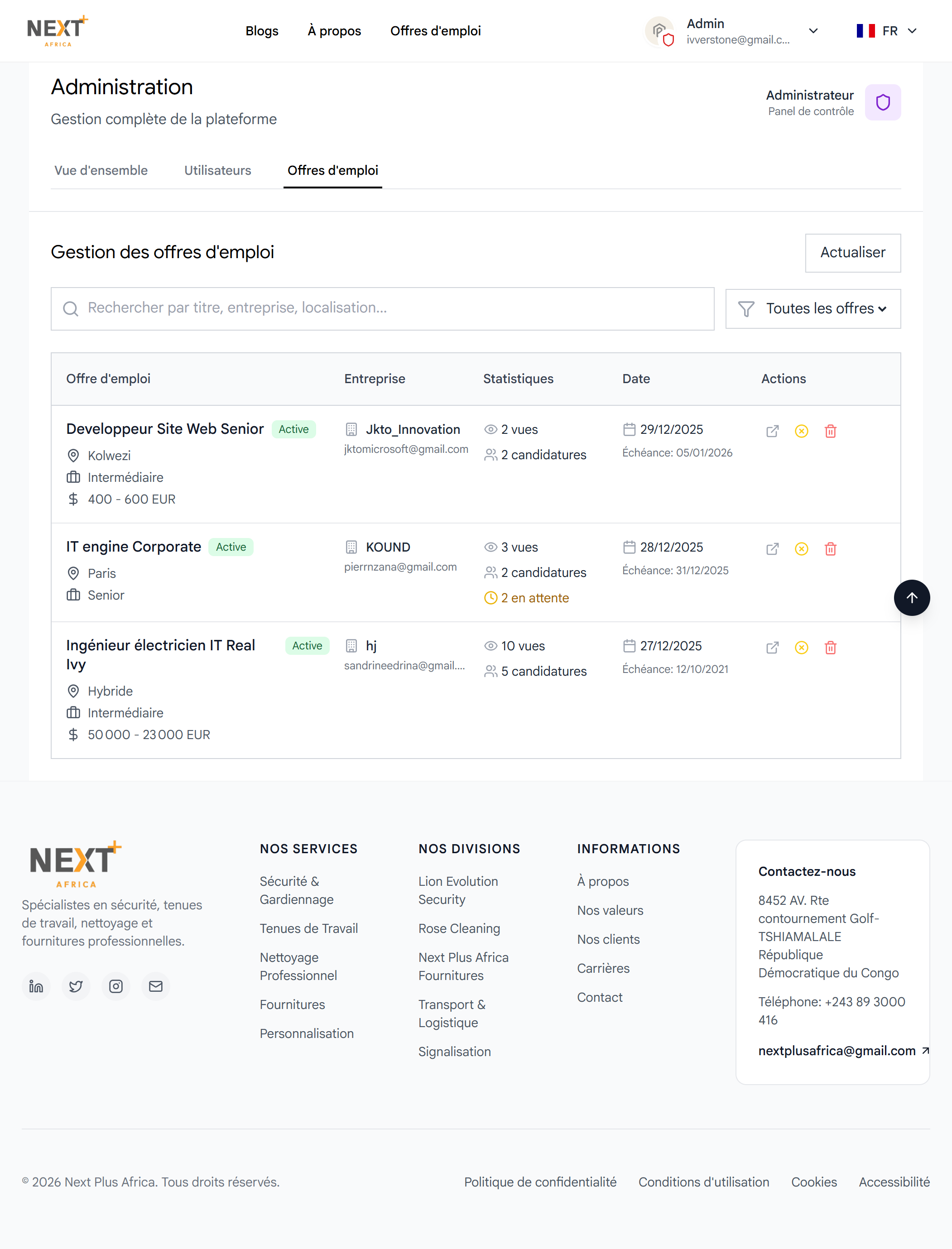Click the purple administrator shield icon

coord(882,102)
